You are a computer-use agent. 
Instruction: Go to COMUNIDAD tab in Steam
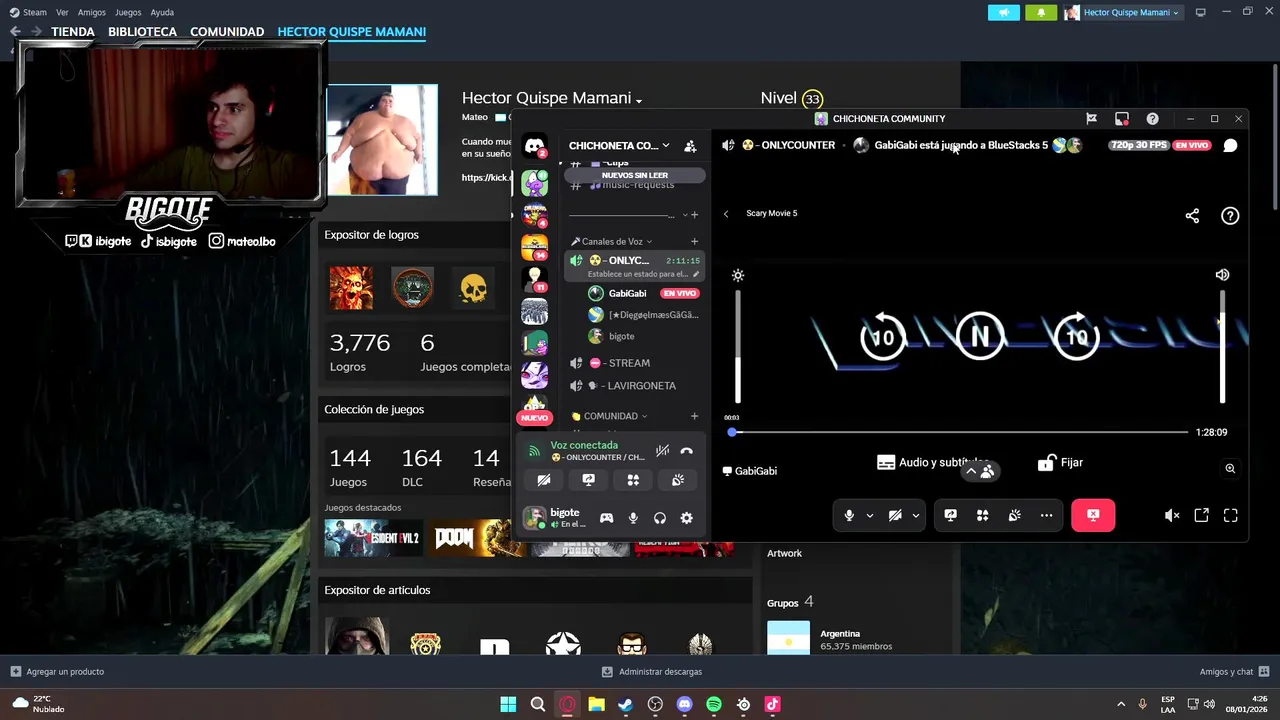pyautogui.click(x=227, y=32)
